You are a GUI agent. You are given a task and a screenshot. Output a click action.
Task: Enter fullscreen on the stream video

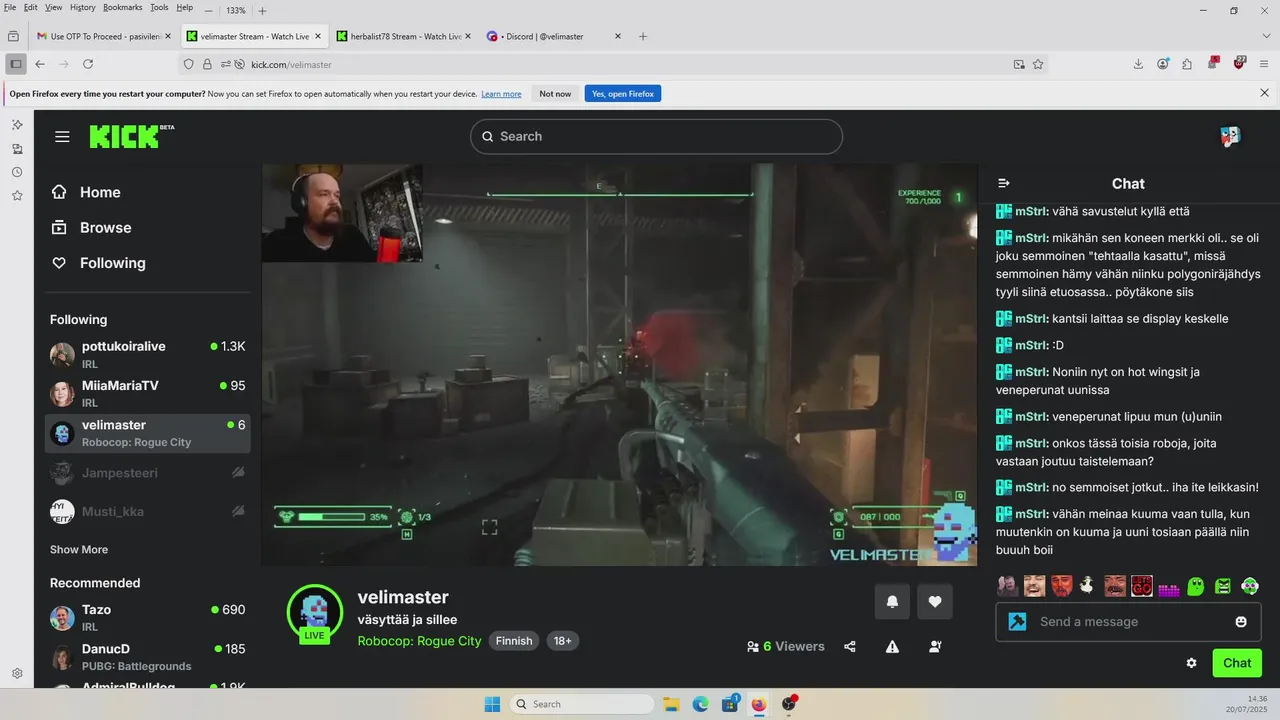tap(489, 527)
